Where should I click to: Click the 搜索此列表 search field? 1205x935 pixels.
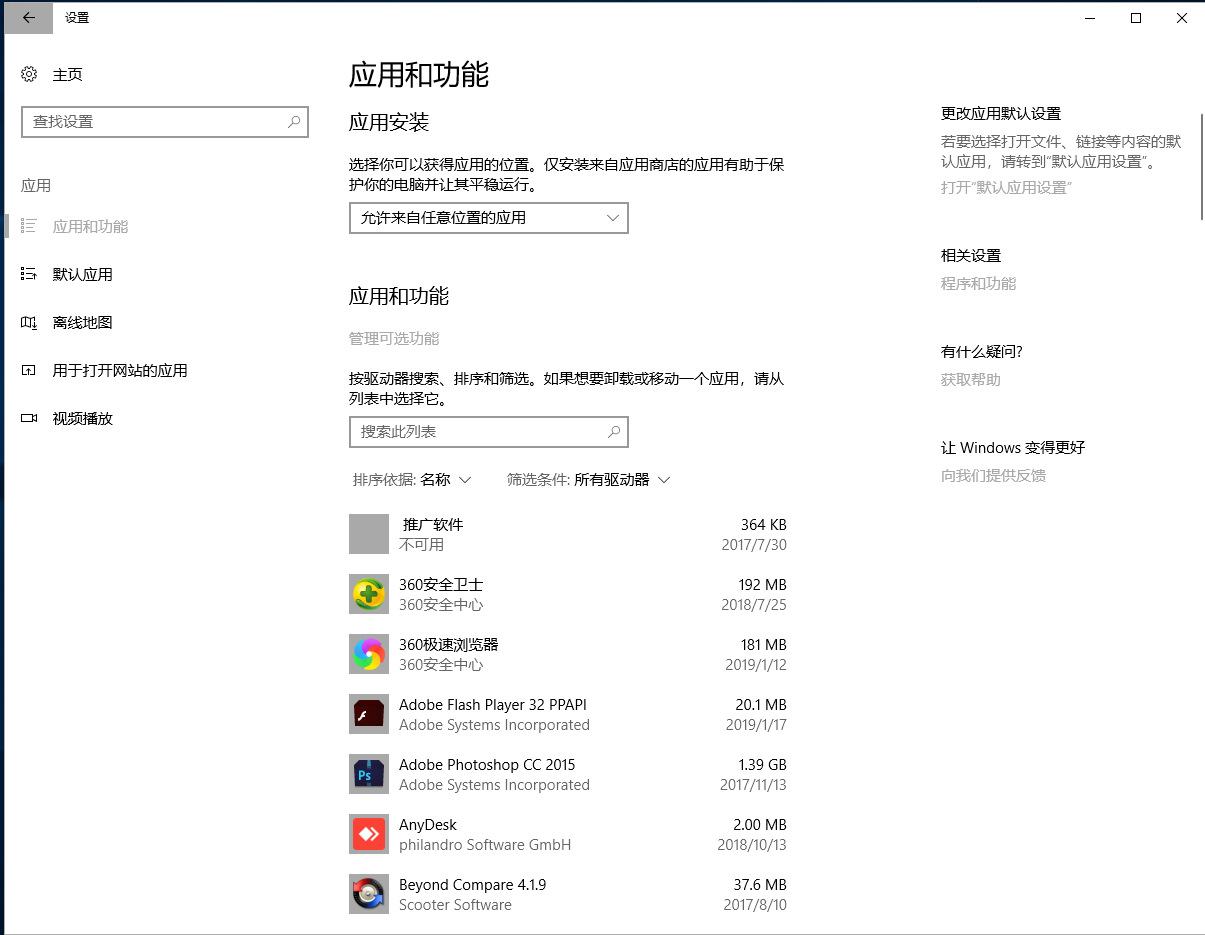(489, 432)
